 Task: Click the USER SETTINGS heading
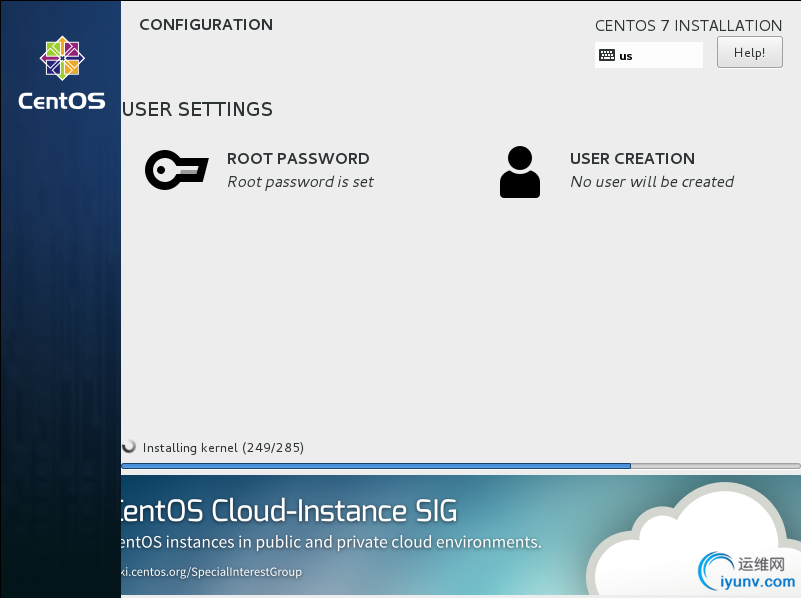click(x=197, y=109)
